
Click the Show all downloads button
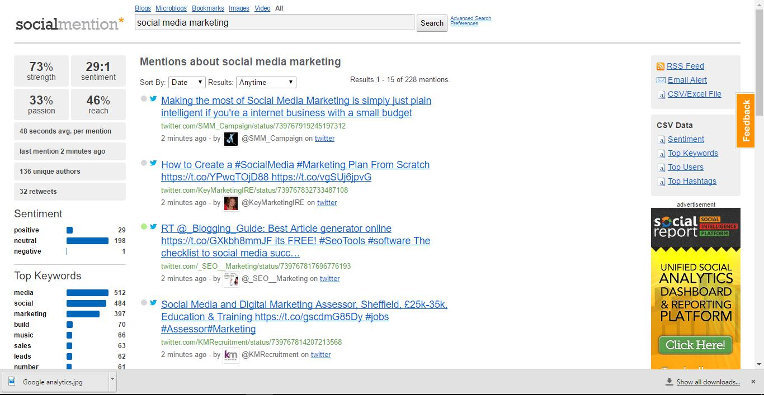click(703, 382)
